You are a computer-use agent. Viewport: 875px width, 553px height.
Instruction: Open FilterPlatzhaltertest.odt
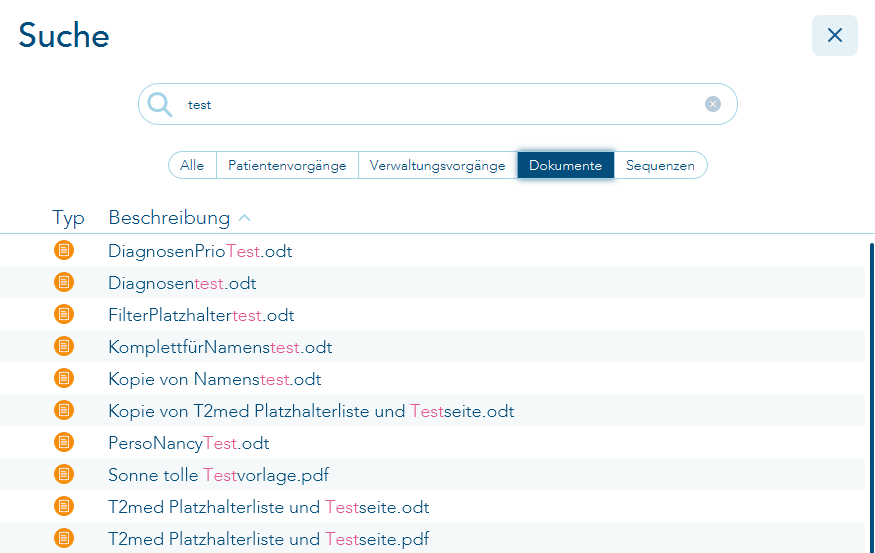201,315
